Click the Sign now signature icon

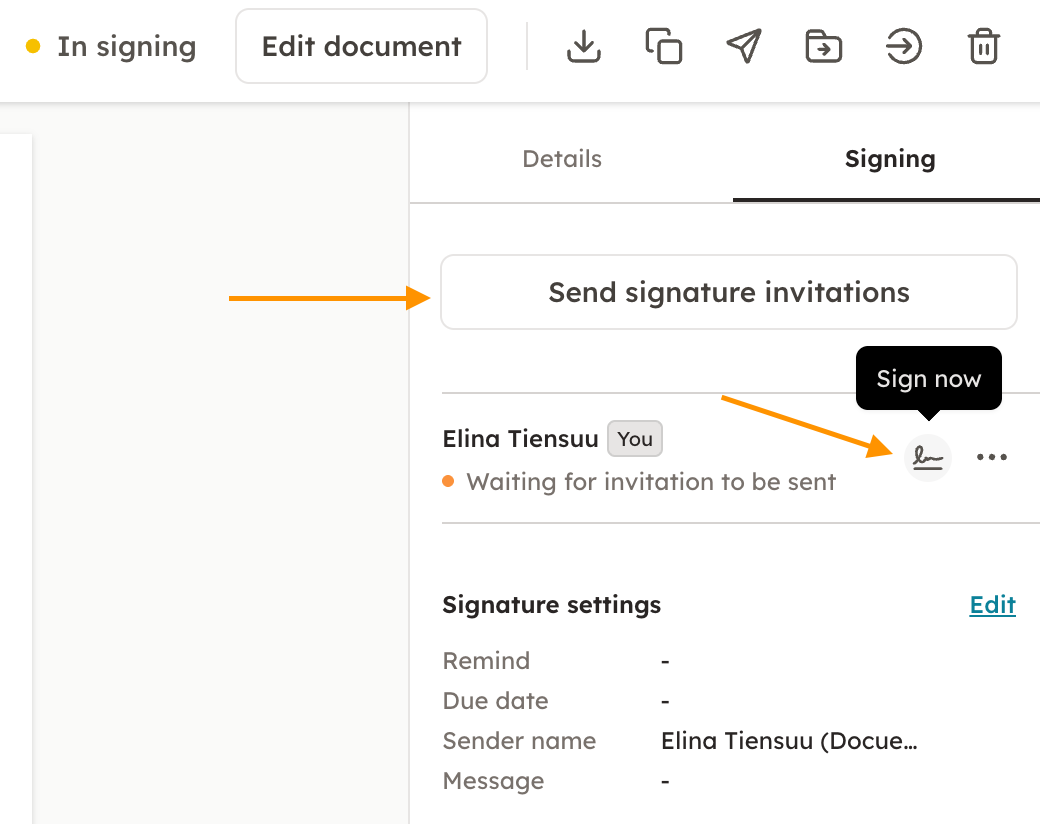click(928, 458)
